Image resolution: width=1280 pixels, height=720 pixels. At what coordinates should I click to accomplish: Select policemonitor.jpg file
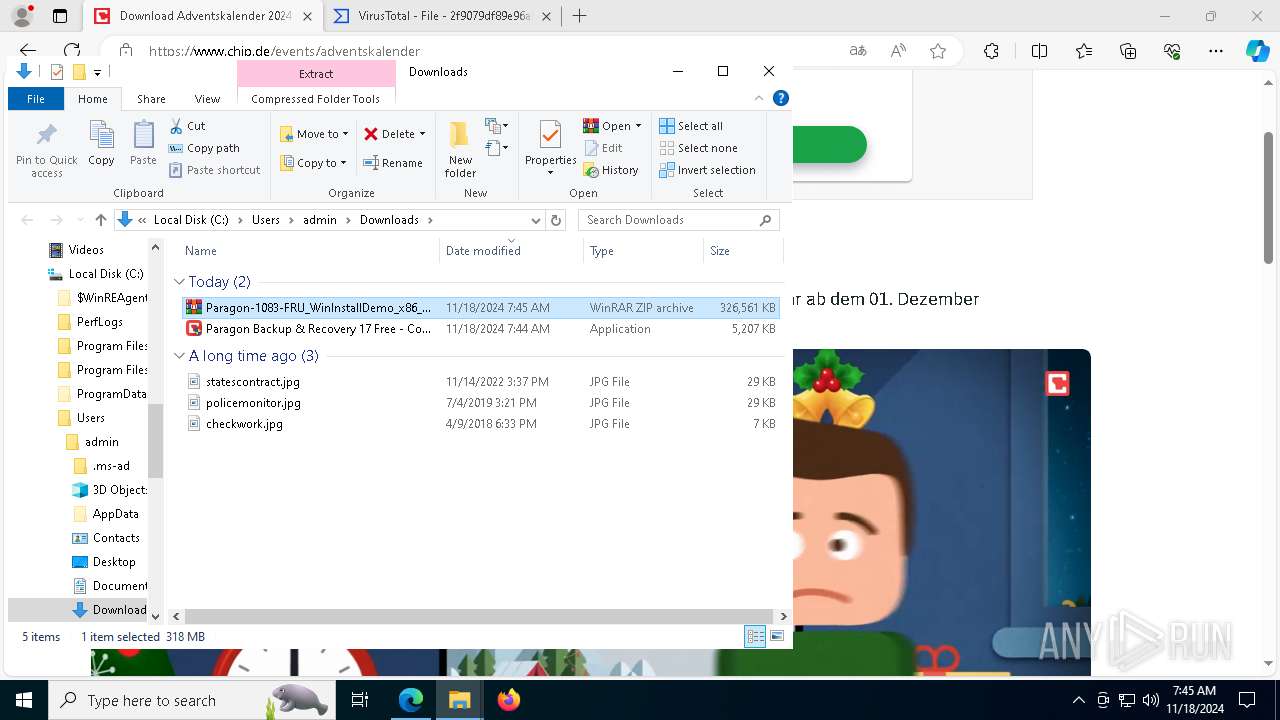[480, 403]
